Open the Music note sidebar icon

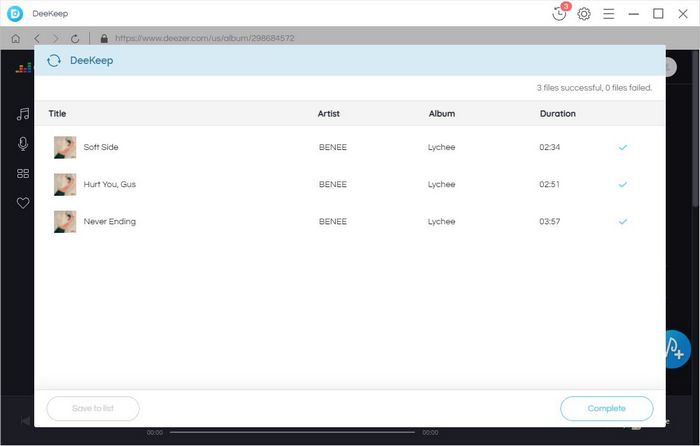tap(23, 114)
